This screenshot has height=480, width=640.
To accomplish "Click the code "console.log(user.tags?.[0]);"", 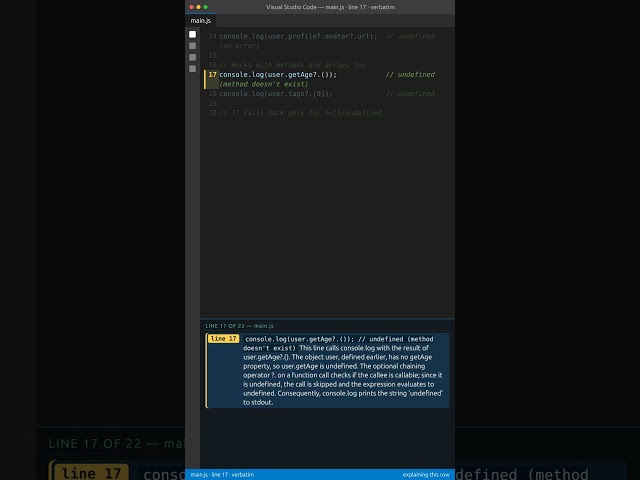I will [276, 94].
